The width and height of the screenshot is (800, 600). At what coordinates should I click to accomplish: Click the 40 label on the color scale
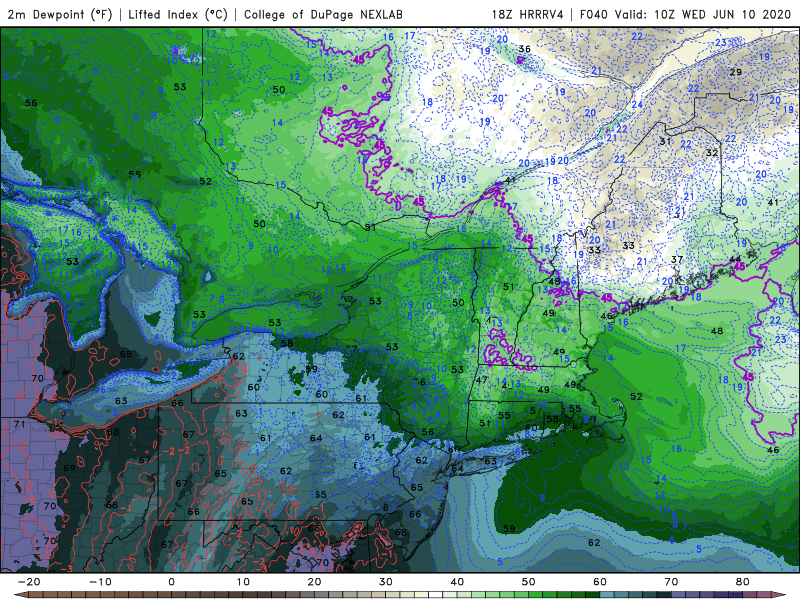[457, 582]
